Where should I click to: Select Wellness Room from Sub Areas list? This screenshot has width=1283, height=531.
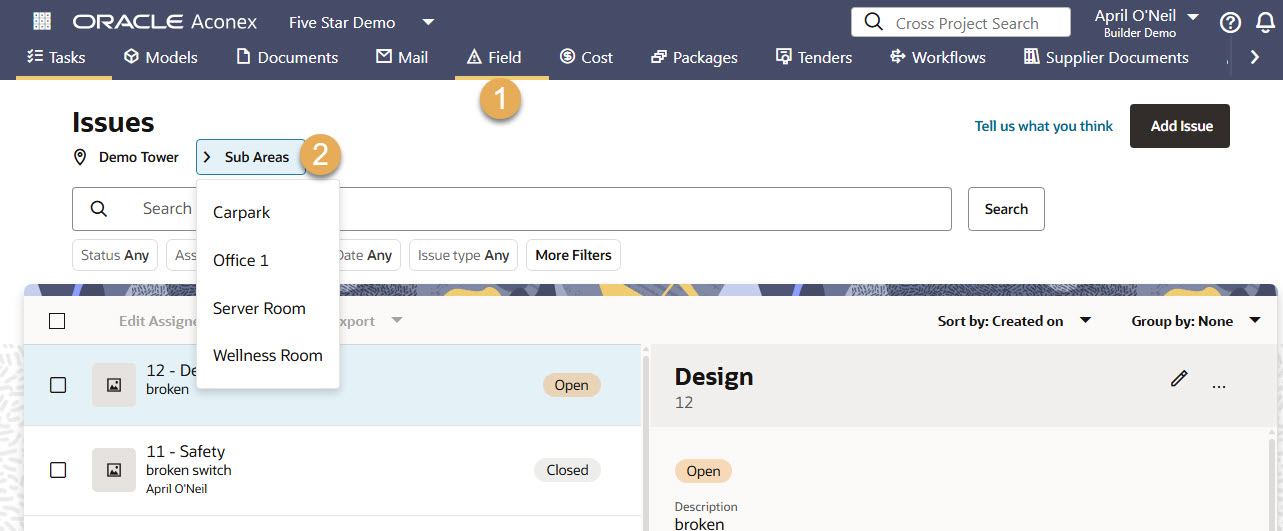pos(268,355)
